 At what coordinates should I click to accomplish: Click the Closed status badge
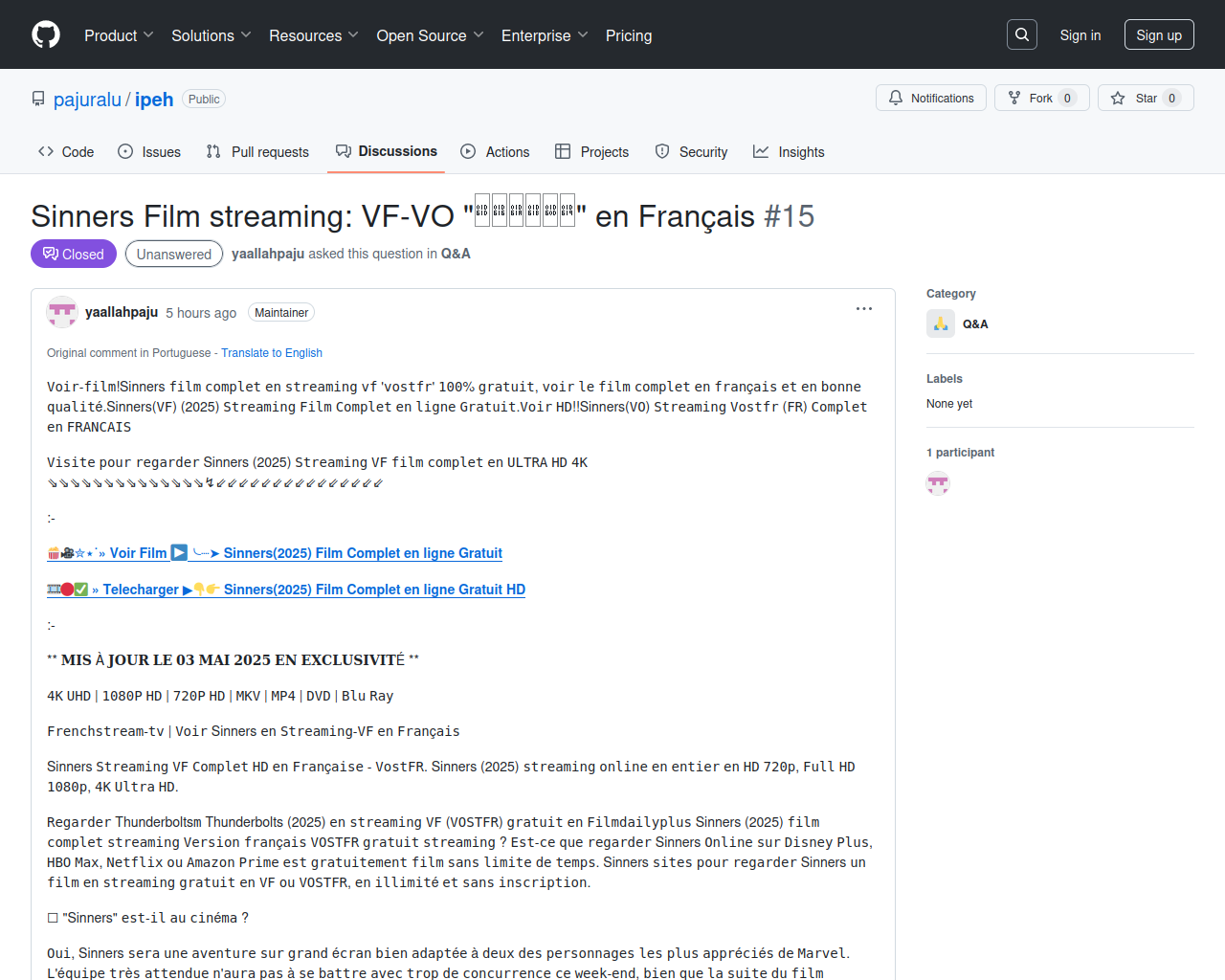74,254
